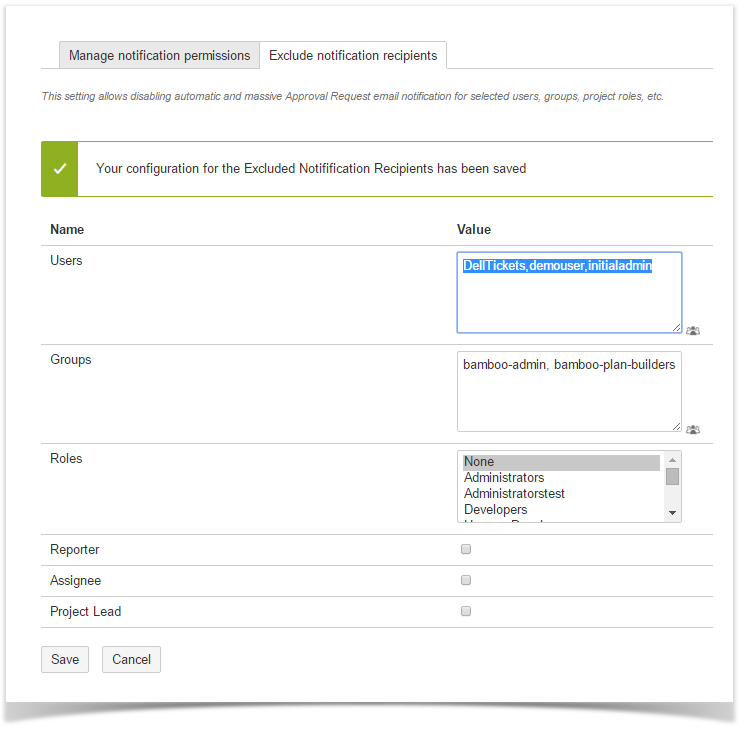Tick the Assignee checkbox
Image resolution: width=747 pixels, height=731 pixels.
point(466,580)
